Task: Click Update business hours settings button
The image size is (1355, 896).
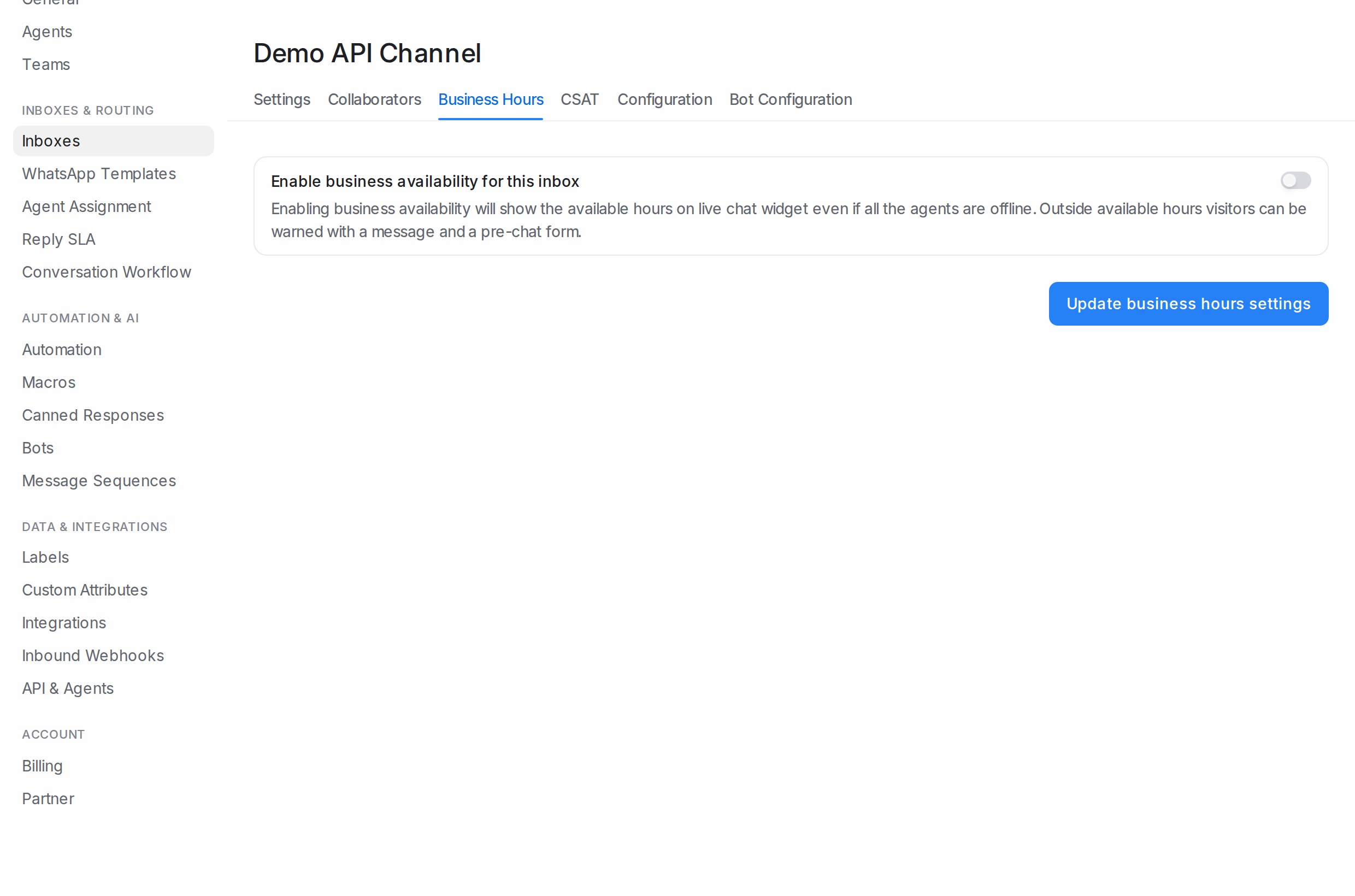Action: click(1188, 303)
